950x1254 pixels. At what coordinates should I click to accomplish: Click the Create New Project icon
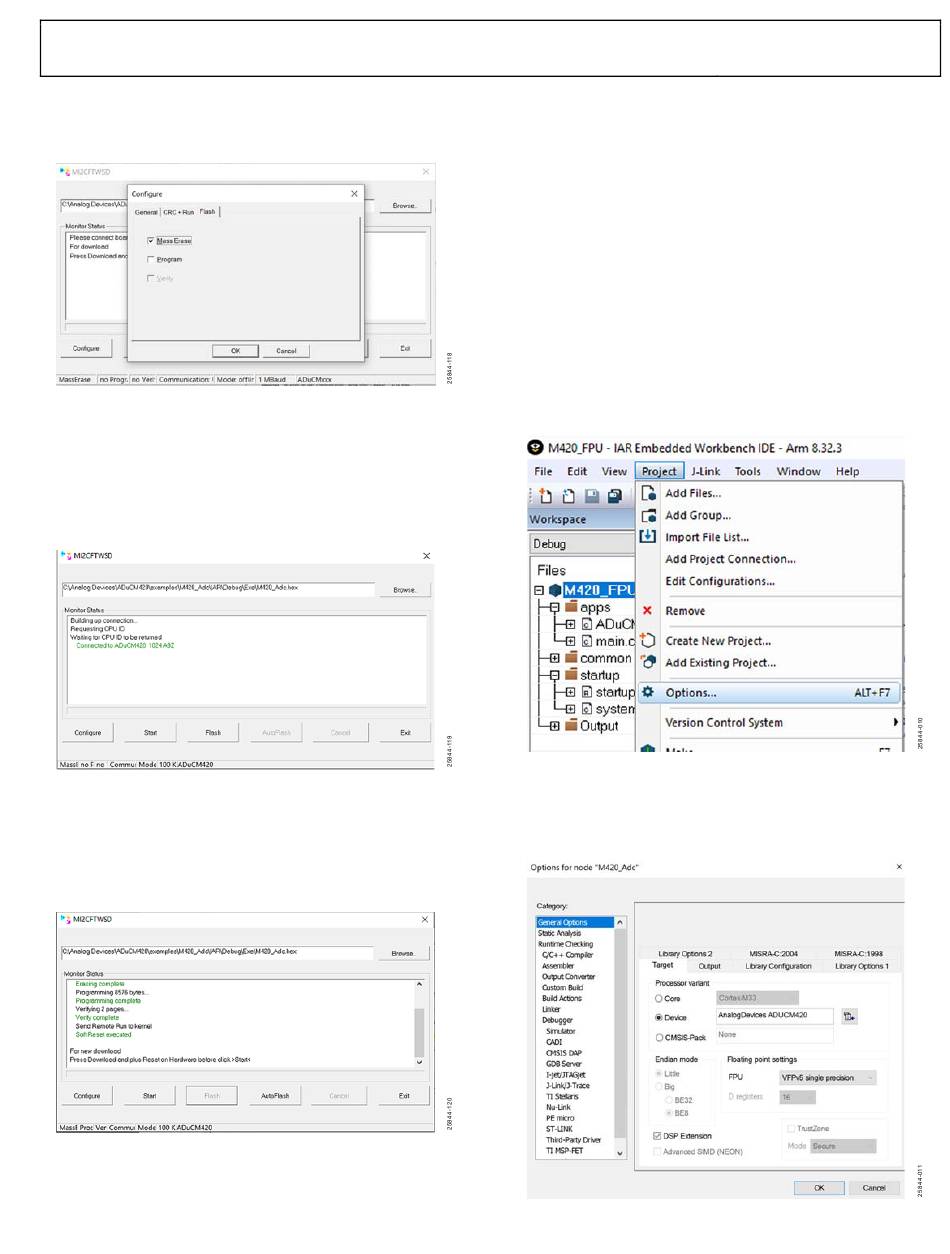[x=648, y=640]
